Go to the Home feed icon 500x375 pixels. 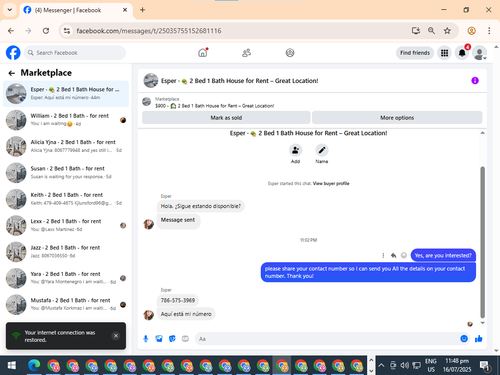pos(203,53)
